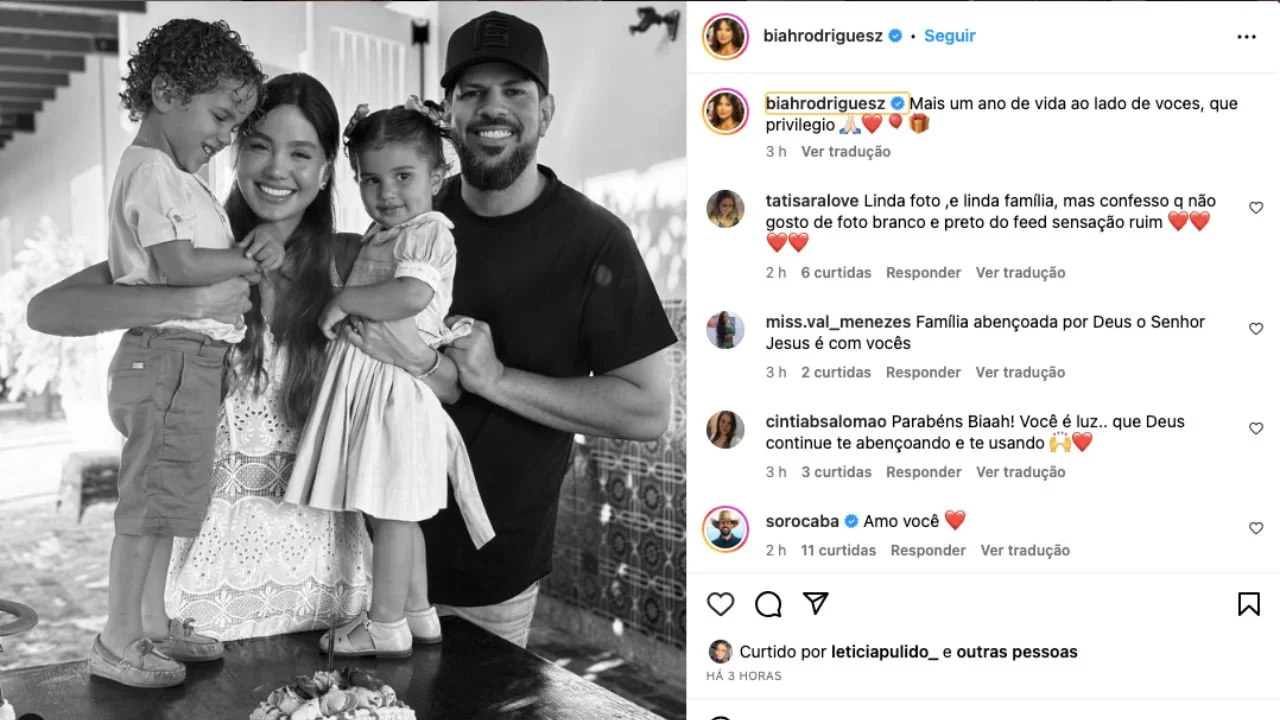Like the post with the heart icon

(720, 604)
